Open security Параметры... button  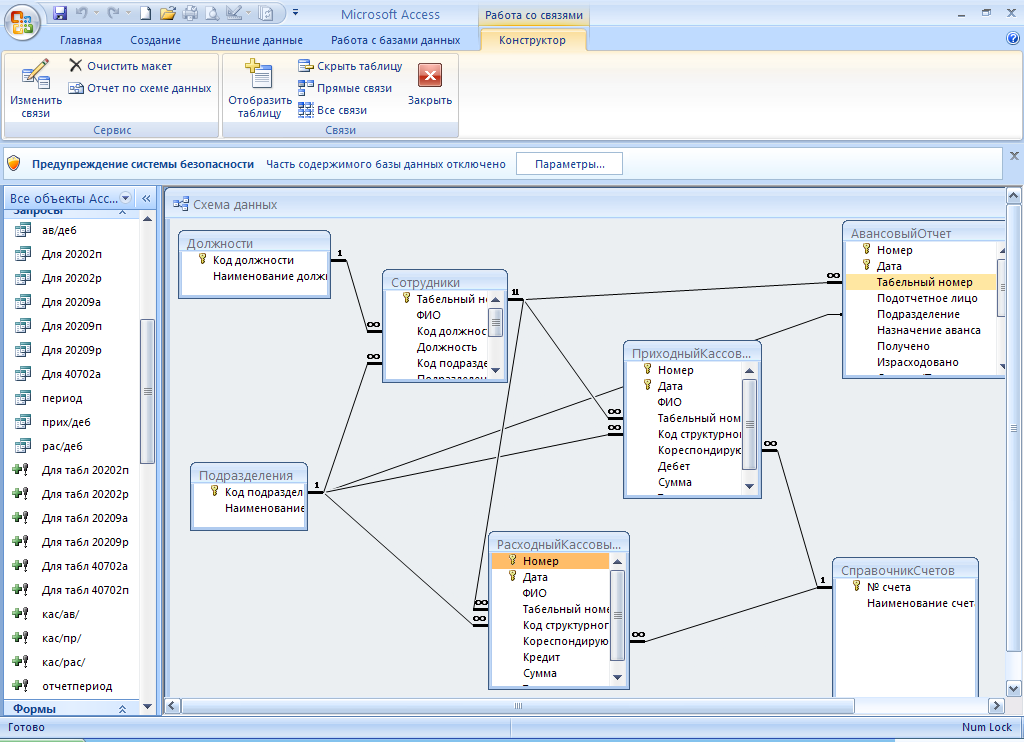coord(569,164)
